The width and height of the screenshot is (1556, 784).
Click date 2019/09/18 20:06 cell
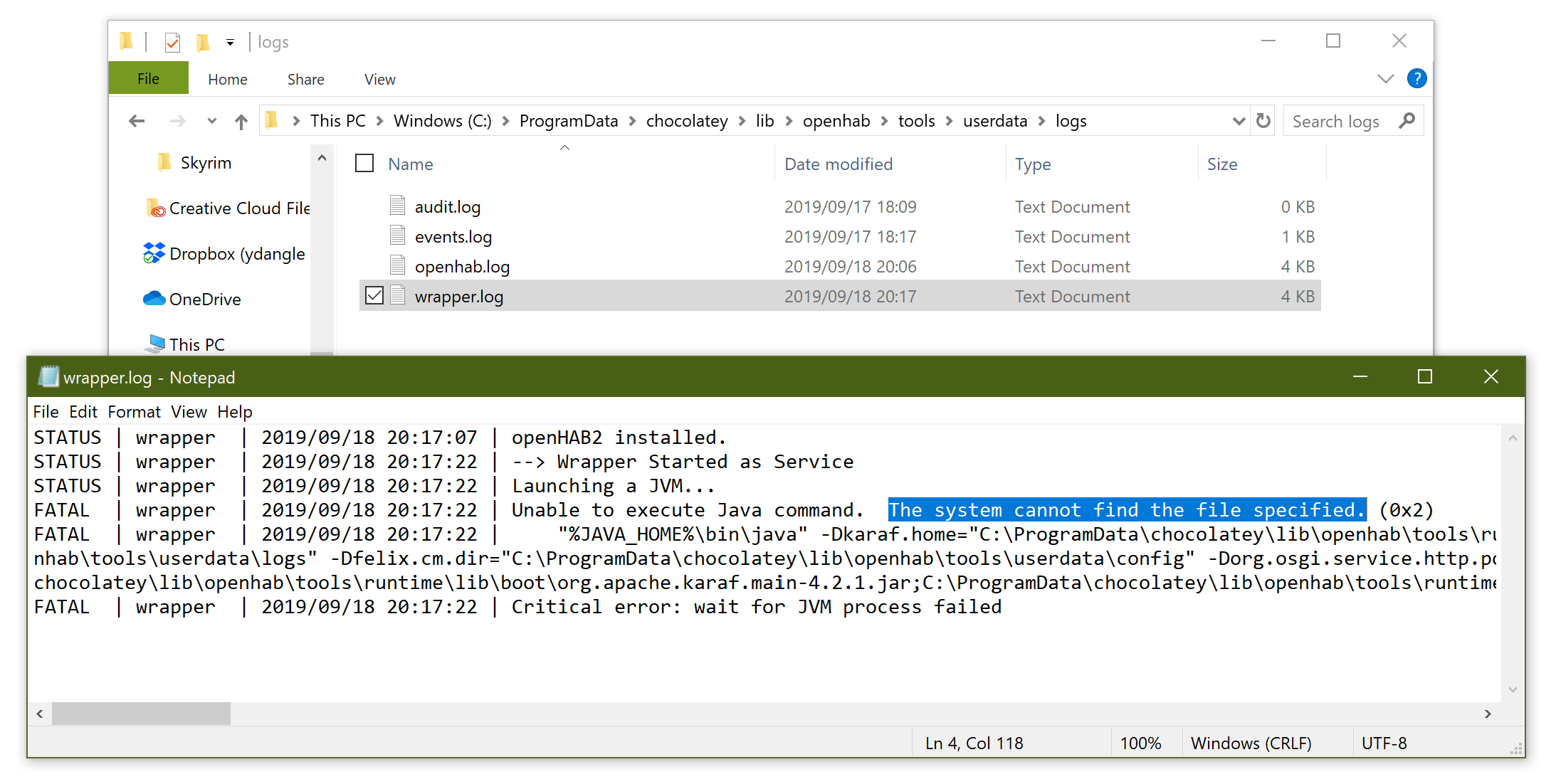(851, 267)
